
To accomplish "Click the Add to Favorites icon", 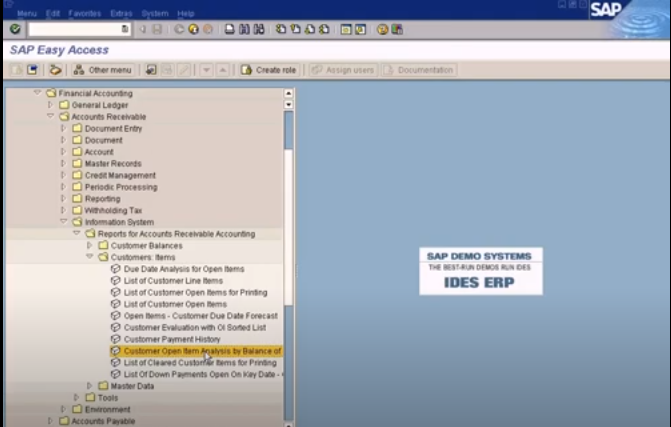I will (x=151, y=70).
